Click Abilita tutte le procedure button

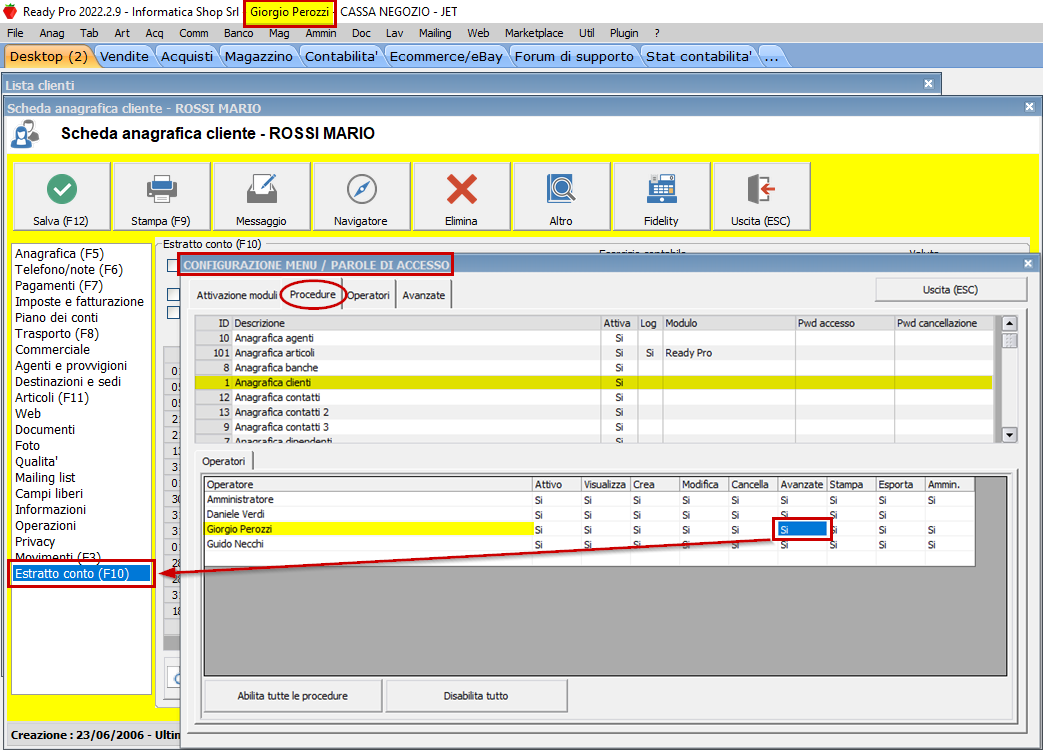(293, 696)
